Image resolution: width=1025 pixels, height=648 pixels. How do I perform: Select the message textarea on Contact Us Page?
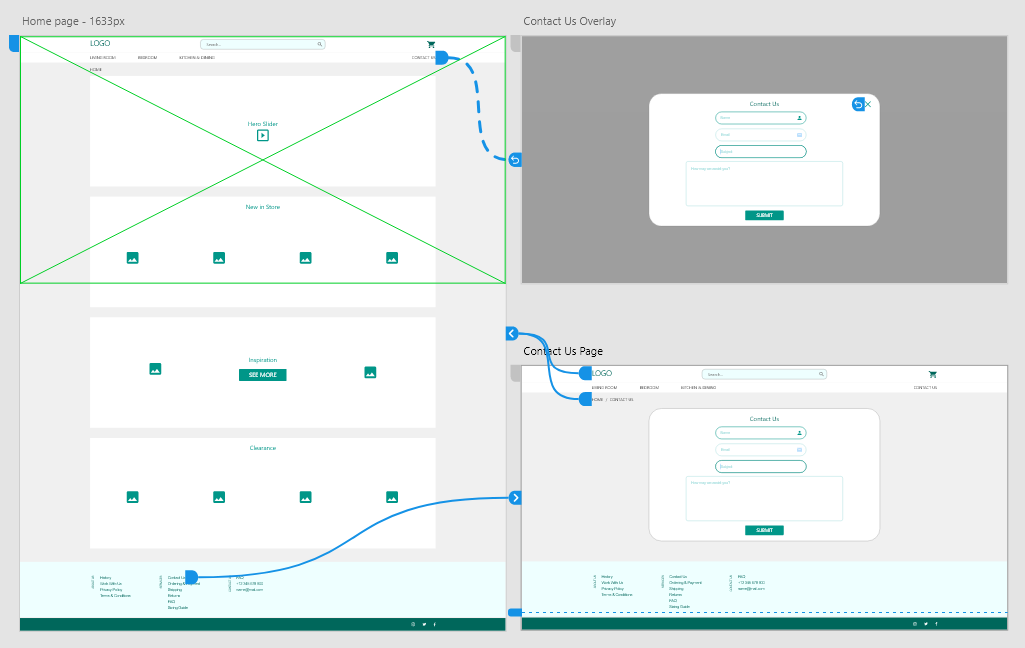pos(764,499)
